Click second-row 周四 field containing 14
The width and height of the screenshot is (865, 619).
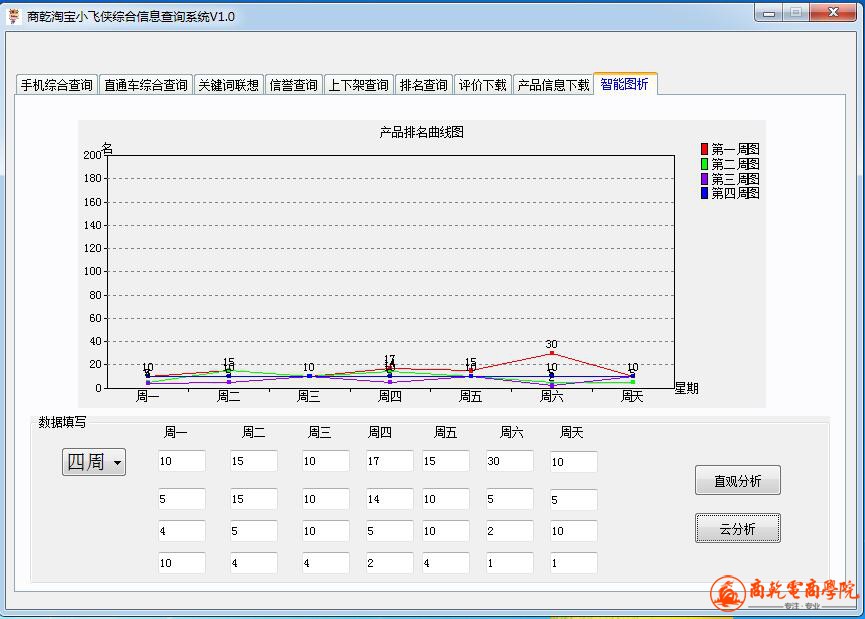[x=389, y=499]
